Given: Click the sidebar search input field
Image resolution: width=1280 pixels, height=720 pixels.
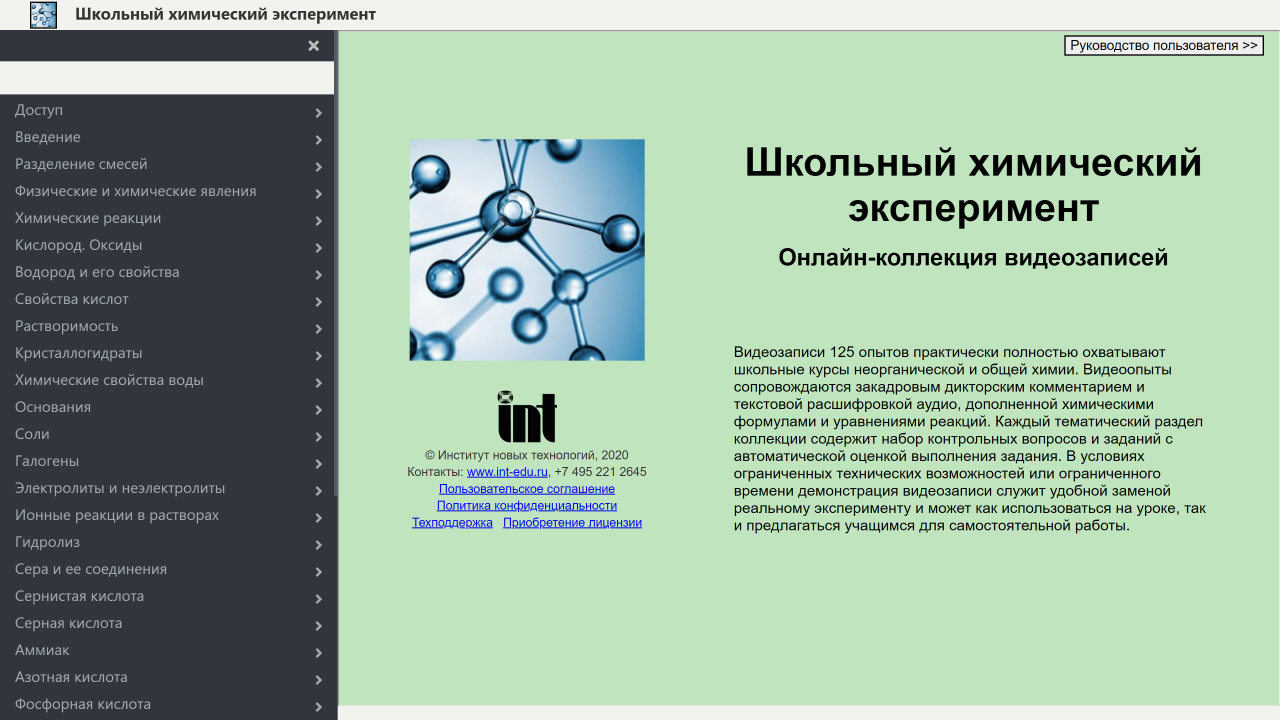Looking at the screenshot, I should [167, 78].
